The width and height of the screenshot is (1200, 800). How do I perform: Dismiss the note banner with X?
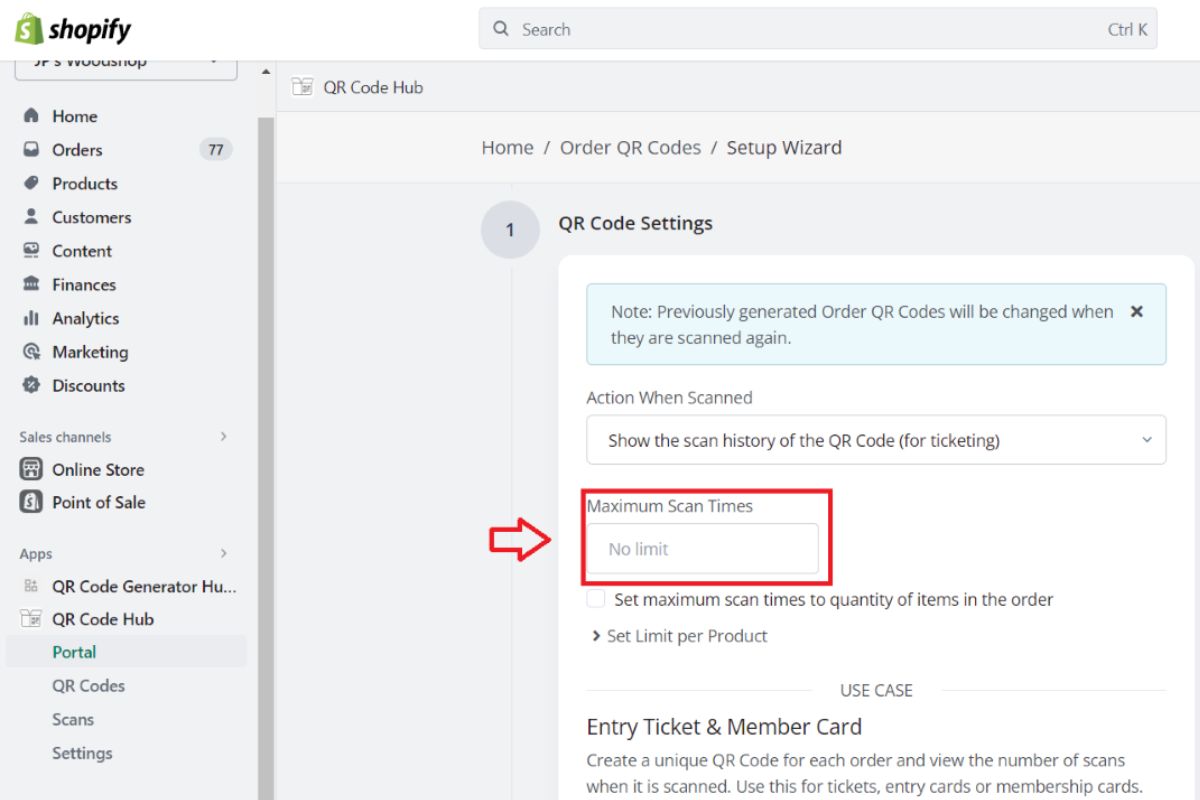pos(1136,311)
